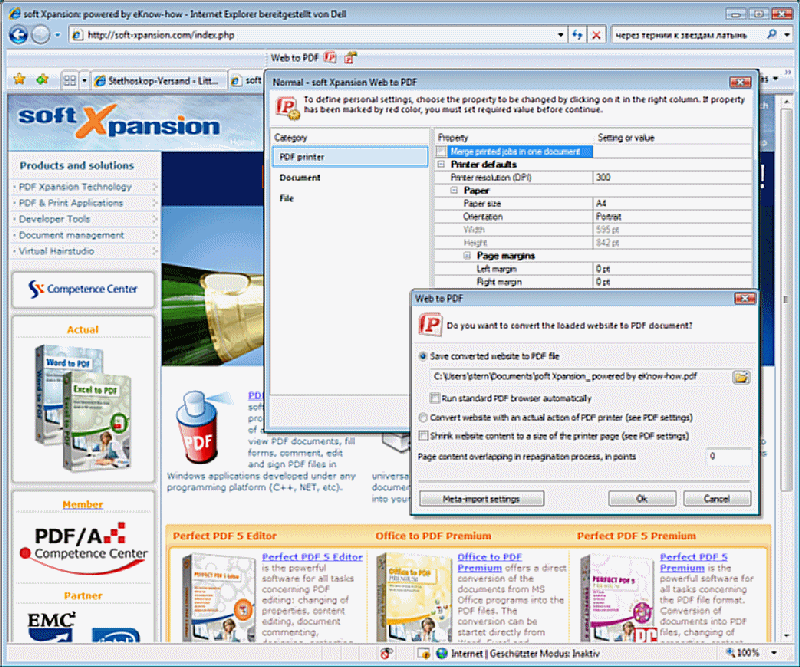This screenshot has height=667, width=800.
Task: Click the search magnifier icon
Action: pyautogui.click(x=771, y=34)
